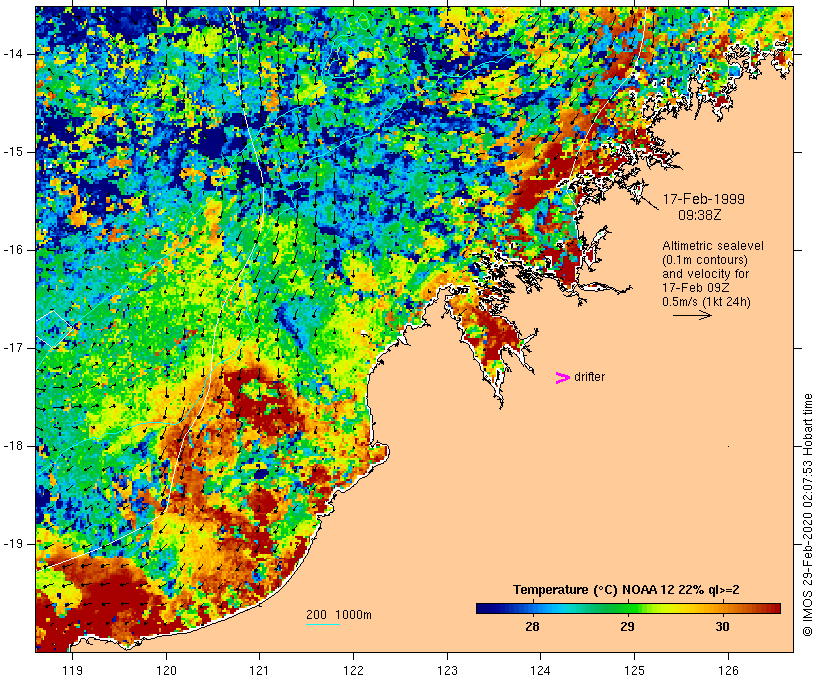This screenshot has height=680, width=820.
Task: Click the latitude label '-15'
Action: coord(14,152)
